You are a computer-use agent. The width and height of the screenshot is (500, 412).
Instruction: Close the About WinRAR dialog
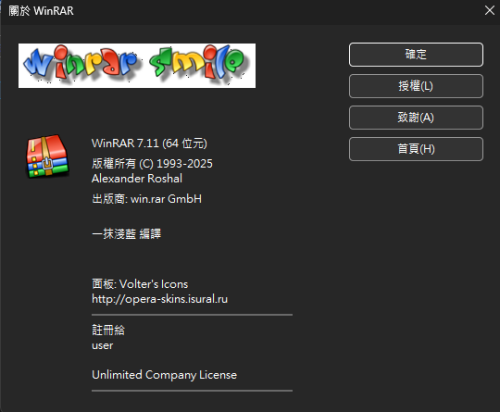[489, 10]
